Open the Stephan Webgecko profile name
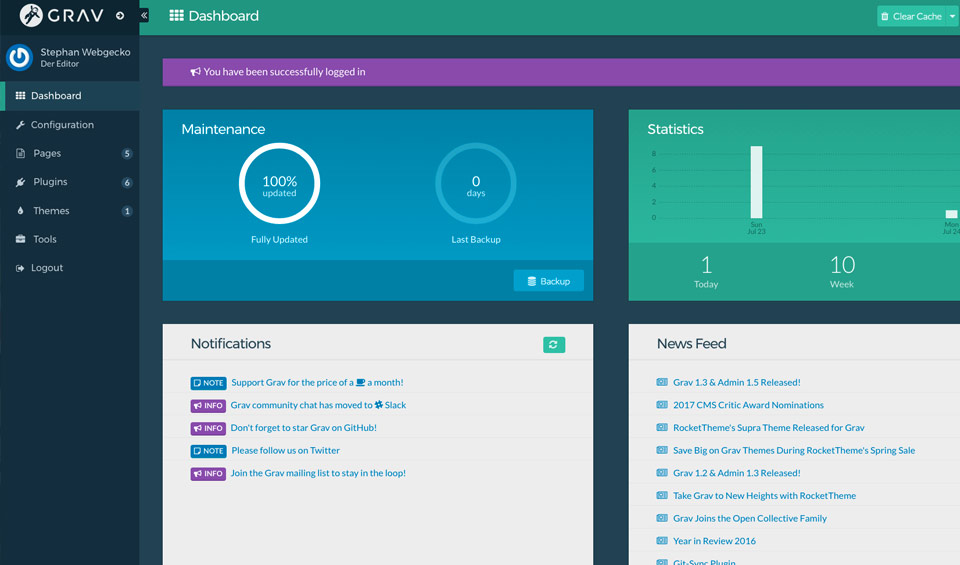Viewport: 960px width, 565px height. click(85, 52)
